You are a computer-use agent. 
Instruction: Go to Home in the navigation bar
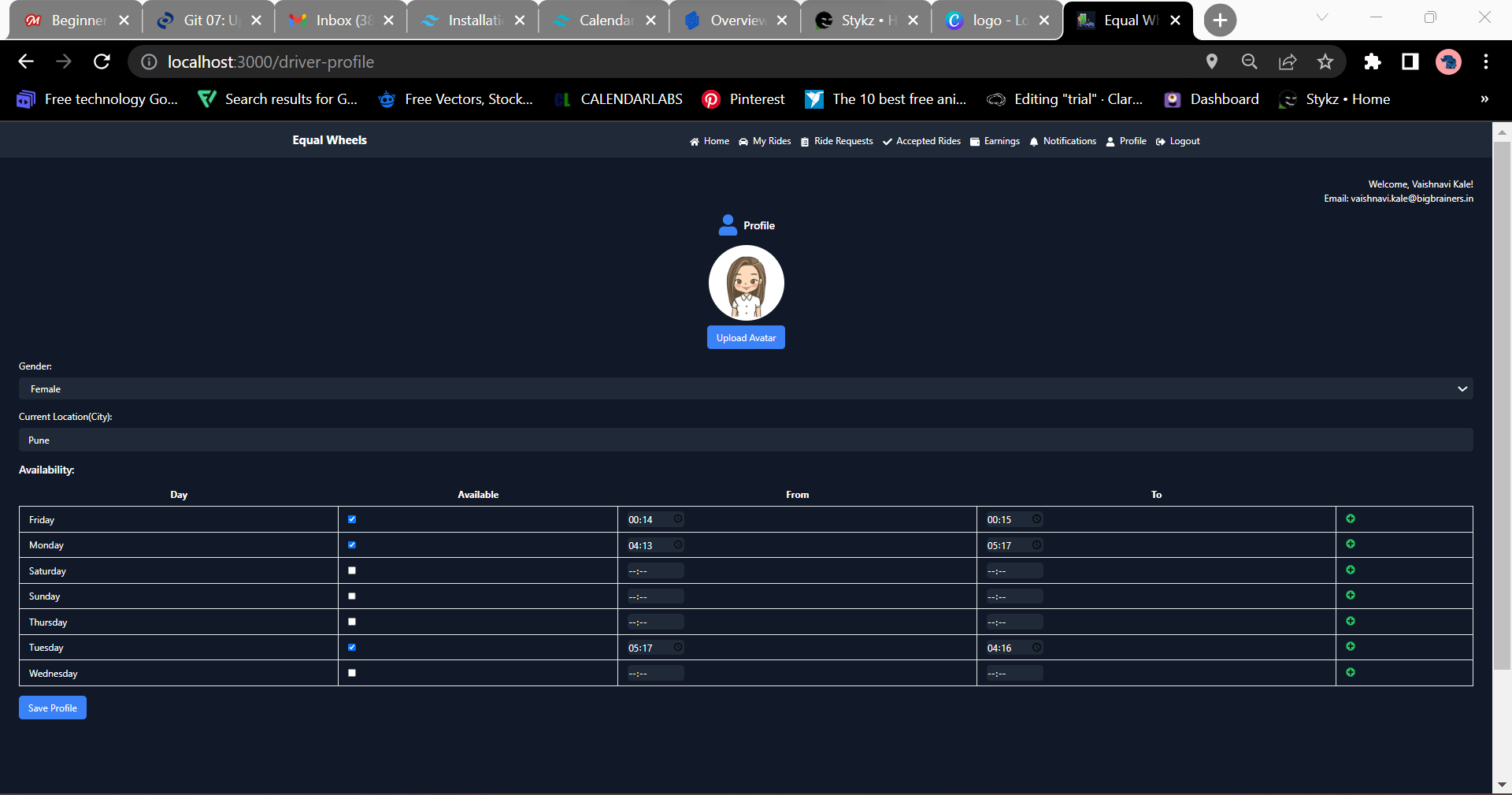pos(710,141)
